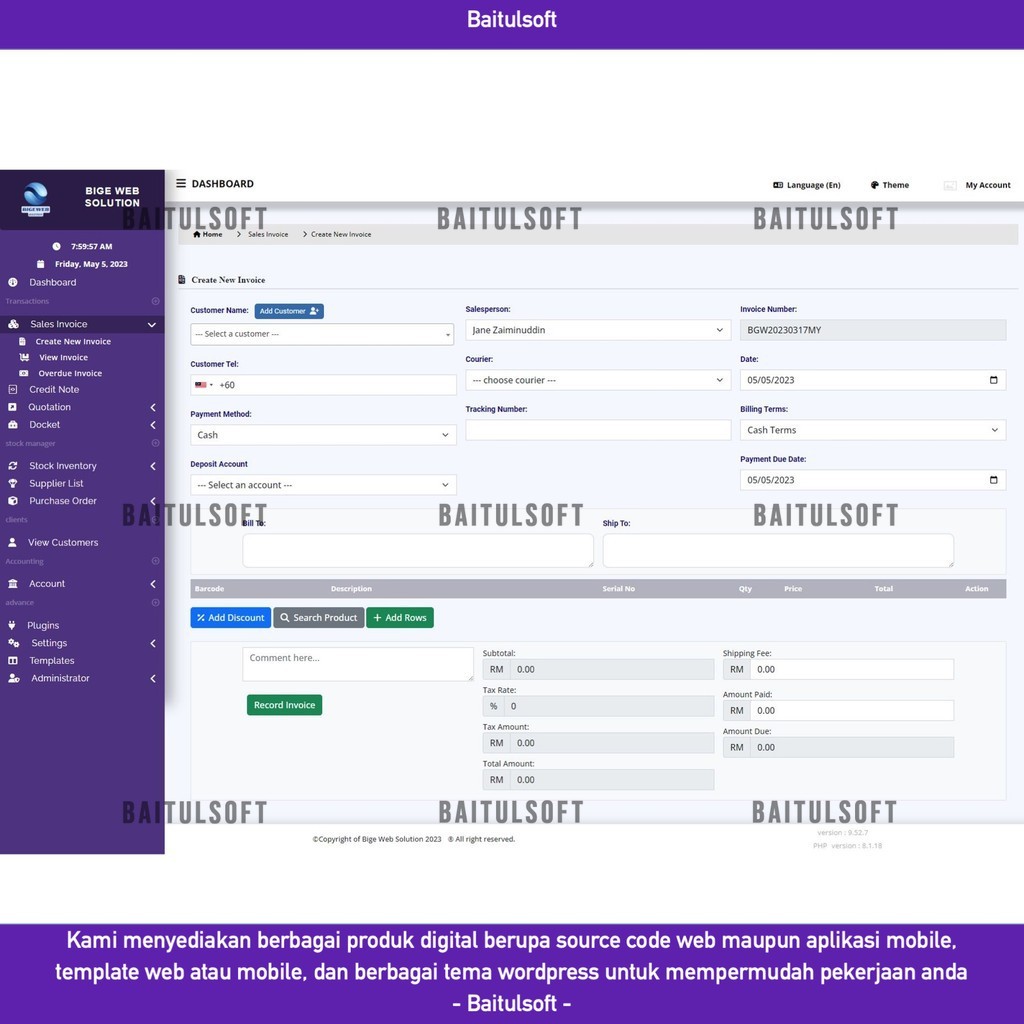Viewport: 1024px width, 1024px height.
Task: Open the Payment Due Date calendar icon
Action: point(993,480)
